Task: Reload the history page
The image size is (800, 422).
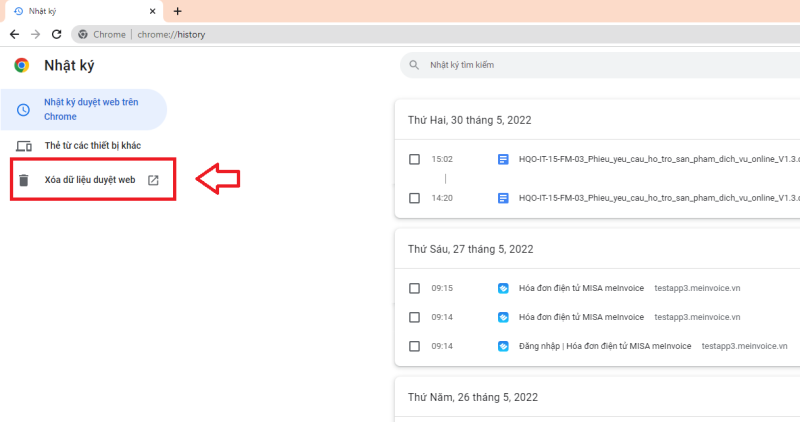Action: tap(57, 34)
